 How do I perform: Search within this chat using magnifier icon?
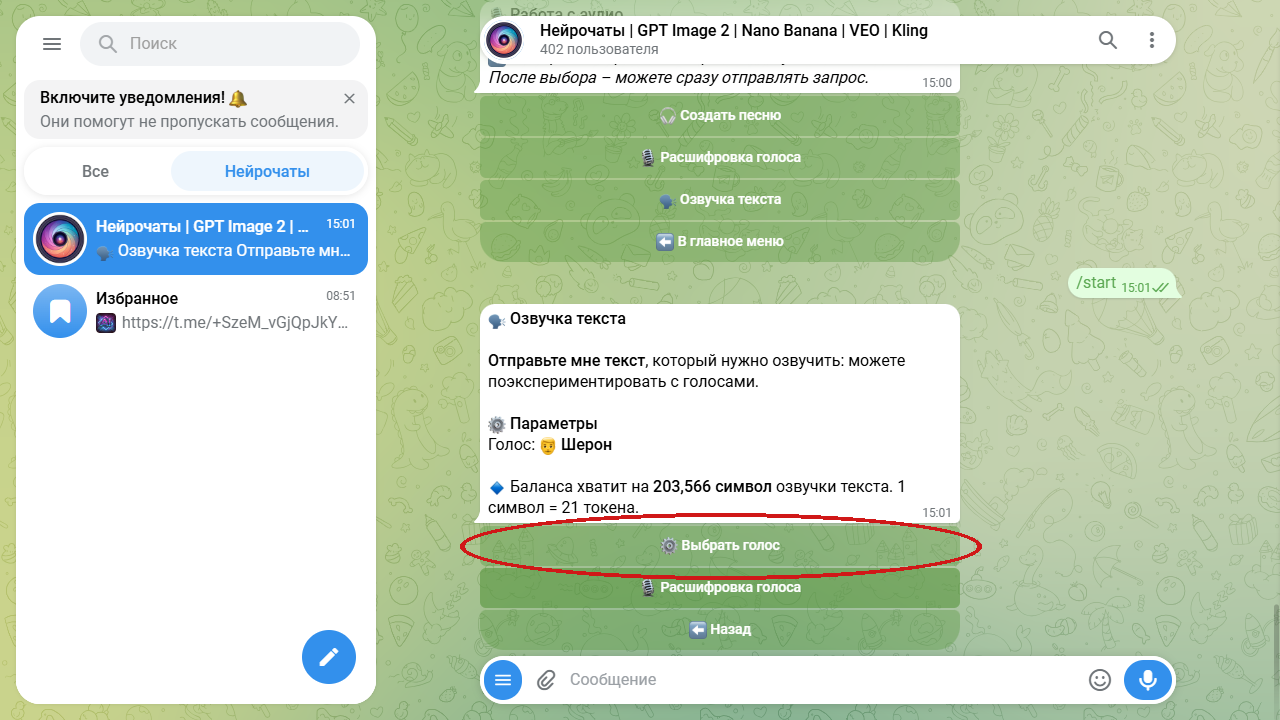(x=1108, y=40)
